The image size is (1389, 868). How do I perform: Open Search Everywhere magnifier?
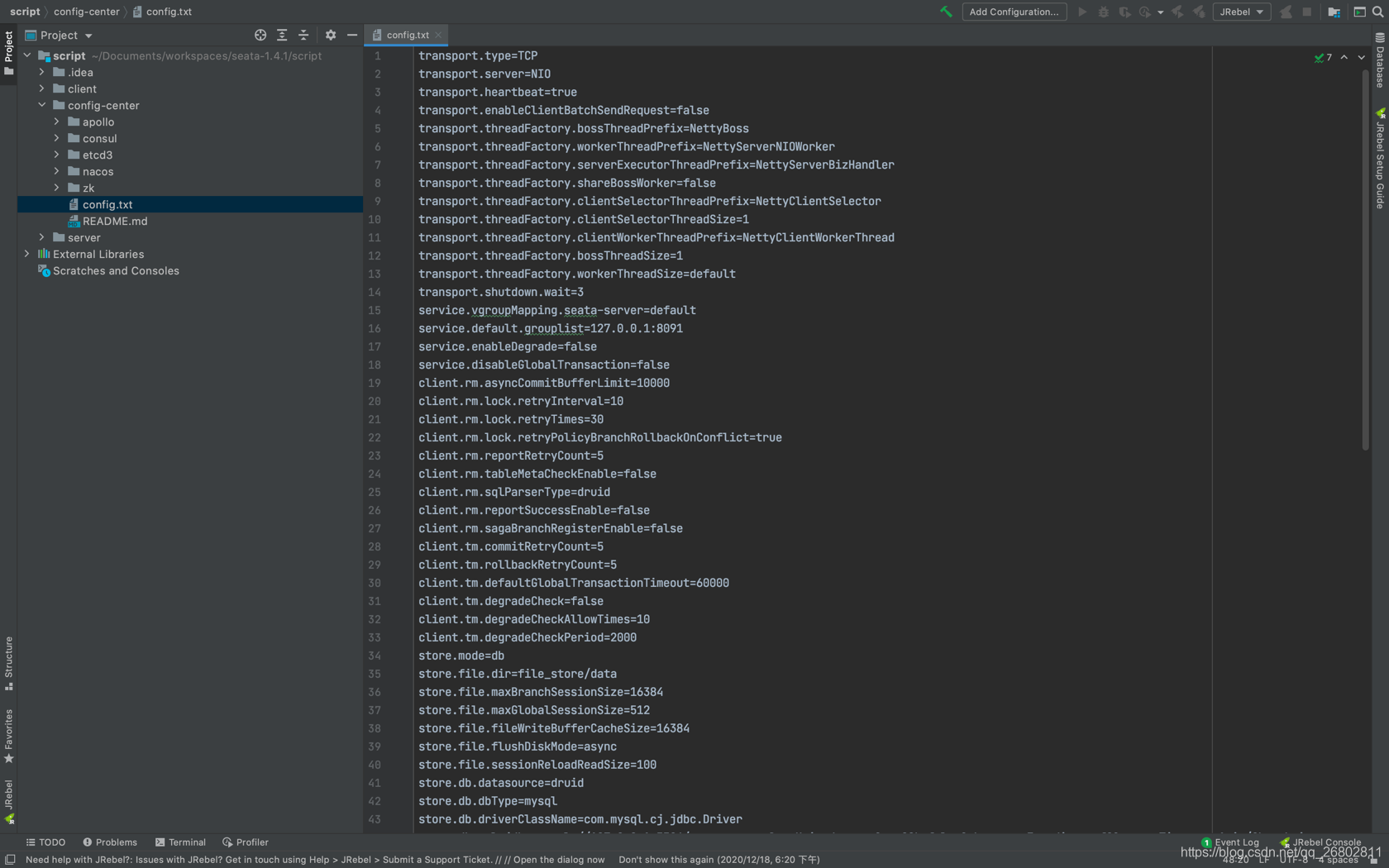pyautogui.click(x=1378, y=12)
